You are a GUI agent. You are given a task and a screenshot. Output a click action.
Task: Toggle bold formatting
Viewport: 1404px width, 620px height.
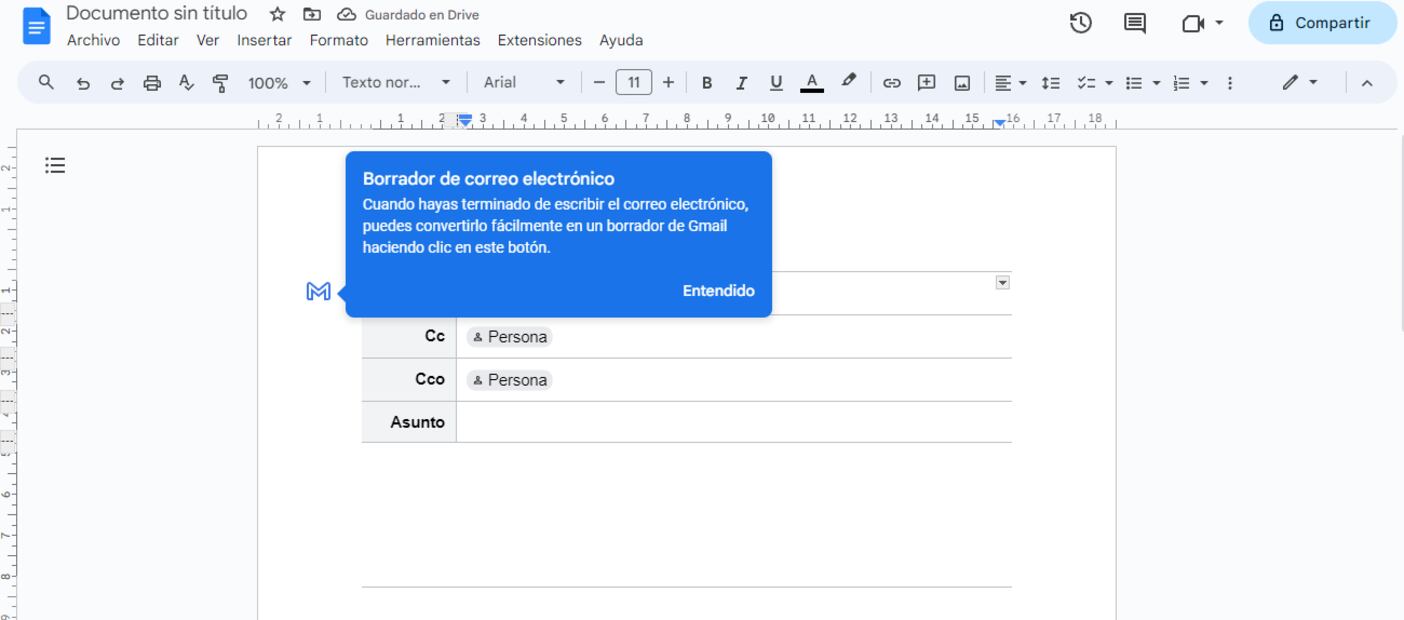(707, 83)
